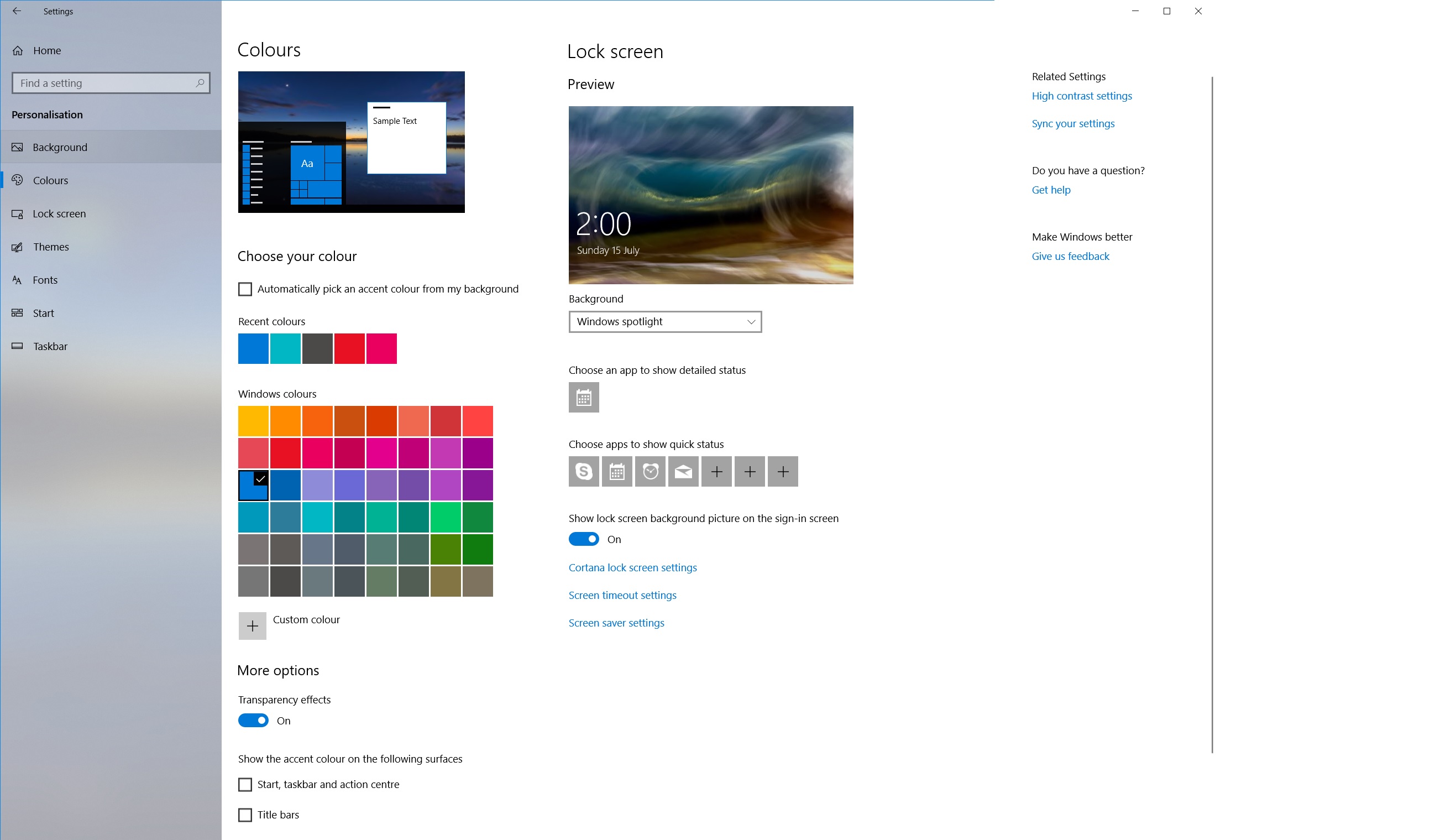The width and height of the screenshot is (1456, 840).
Task: Open Home in Settings sidebar
Action: tap(111, 50)
